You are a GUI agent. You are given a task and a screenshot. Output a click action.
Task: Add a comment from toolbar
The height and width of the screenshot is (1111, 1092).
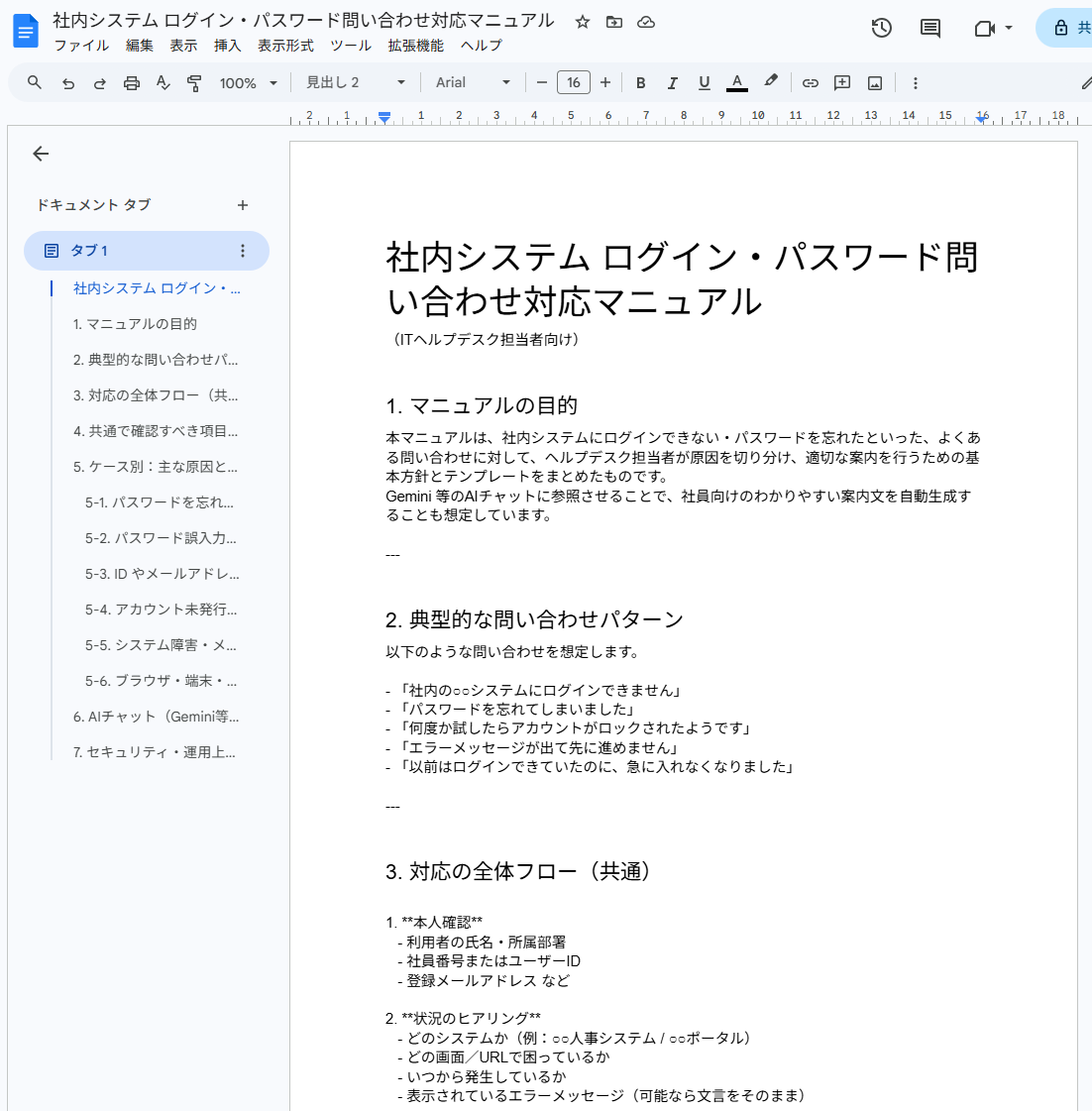pyautogui.click(x=842, y=83)
